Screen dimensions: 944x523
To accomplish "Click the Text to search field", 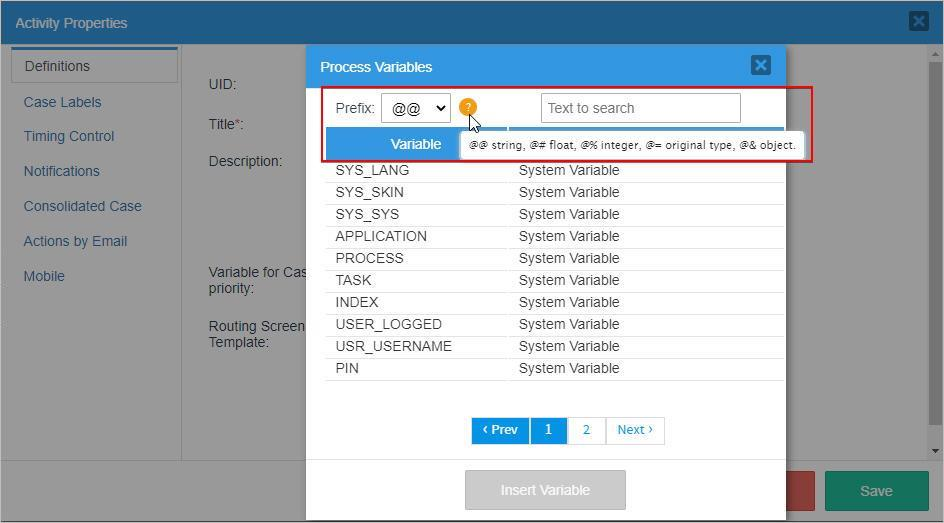I will (x=640, y=108).
